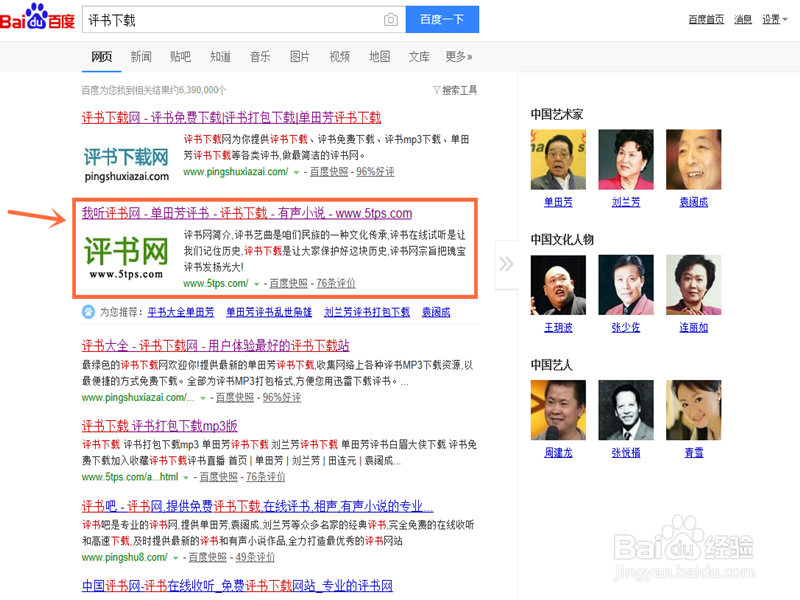Open 百度快照 after www.5tps.com/a...html
Viewport: 800px width, 600px height.
tap(218, 477)
